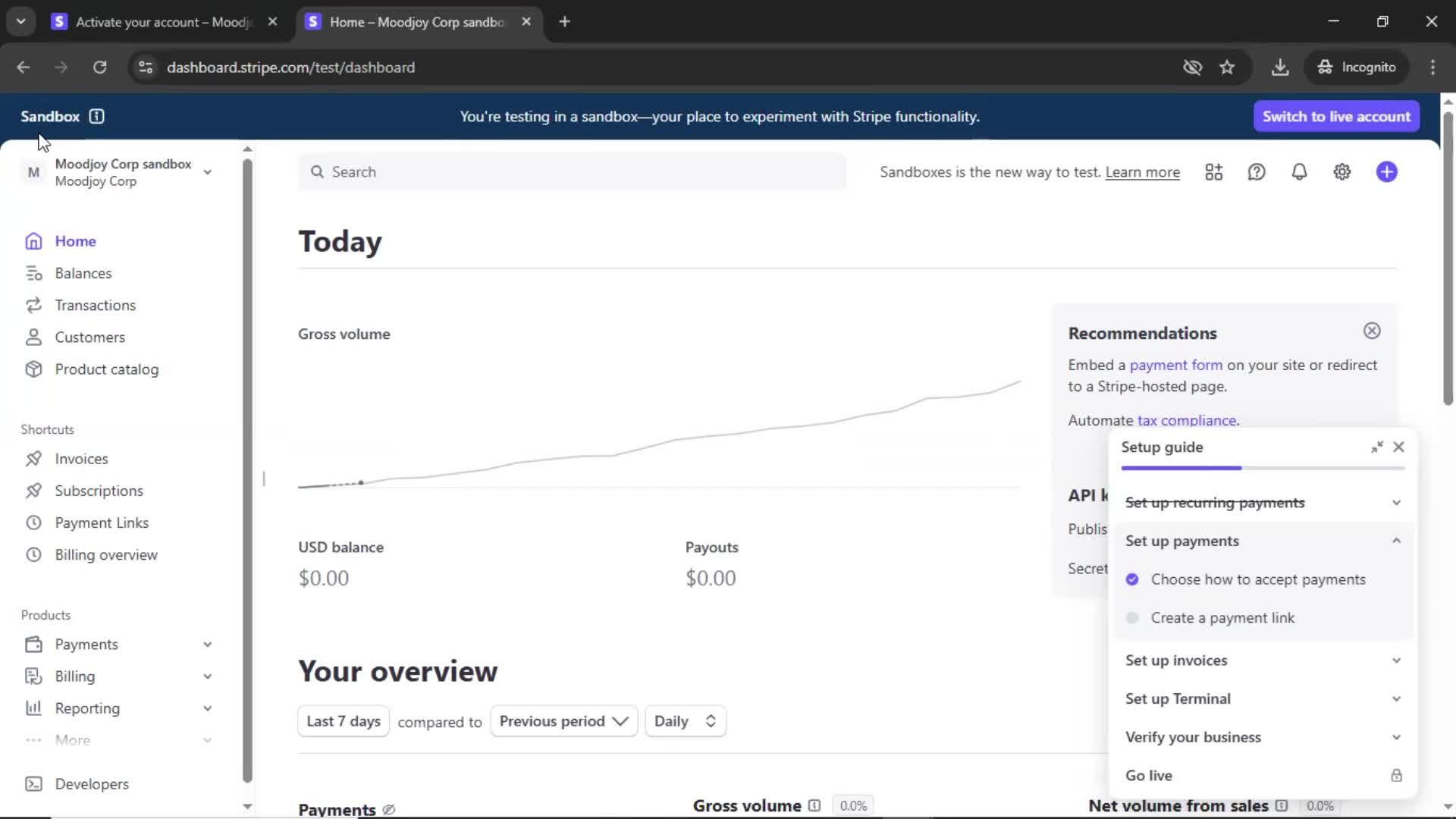Open a new browser tab
Image resolution: width=1456 pixels, height=819 pixels.
coord(564,22)
